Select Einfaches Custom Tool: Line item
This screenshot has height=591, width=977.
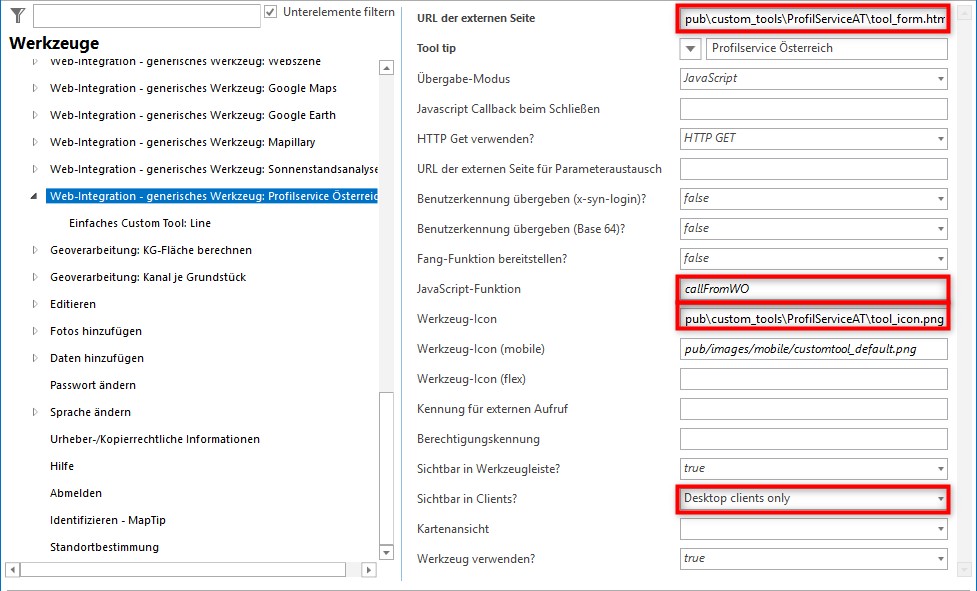(140, 223)
